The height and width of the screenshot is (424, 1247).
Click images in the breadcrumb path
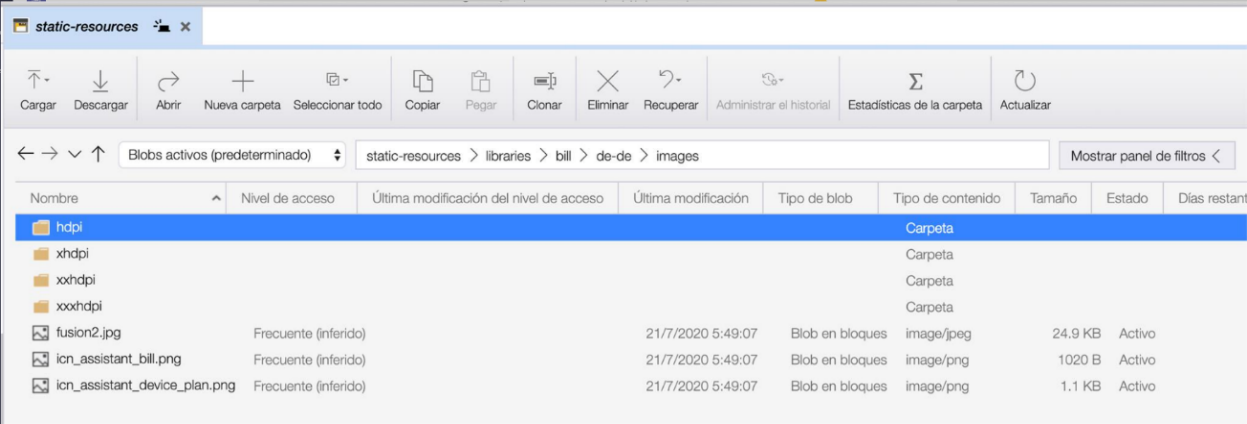676,156
